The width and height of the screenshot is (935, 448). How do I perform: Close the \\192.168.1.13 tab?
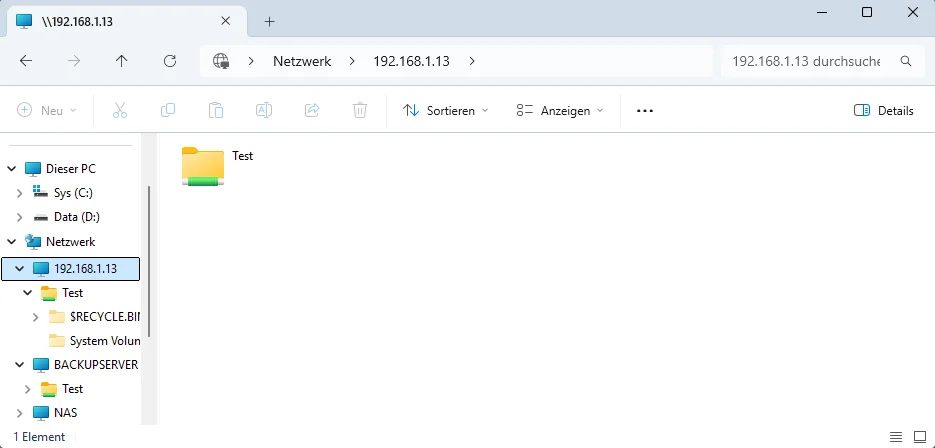225,21
